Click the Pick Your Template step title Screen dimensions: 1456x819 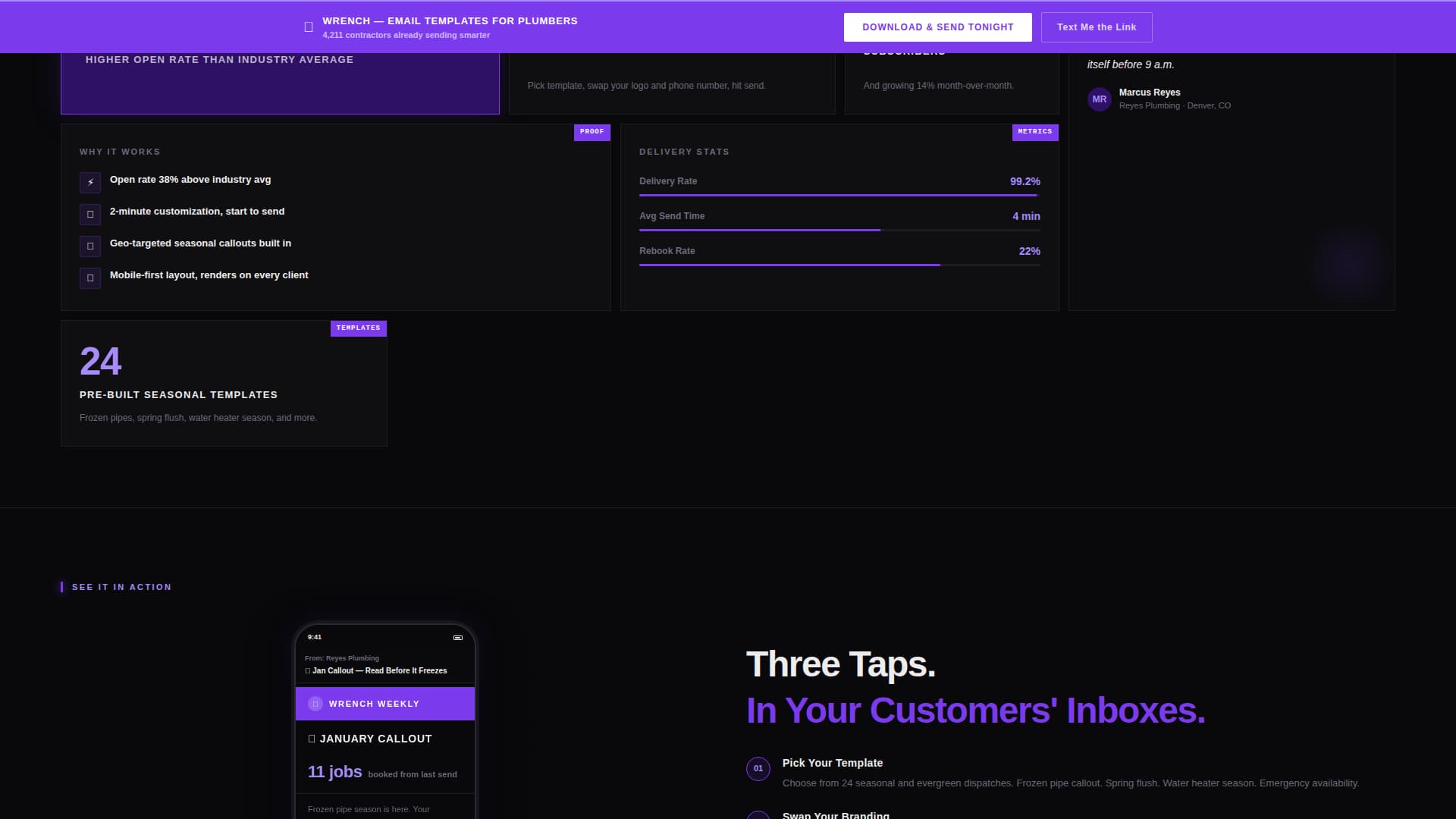coord(833,763)
